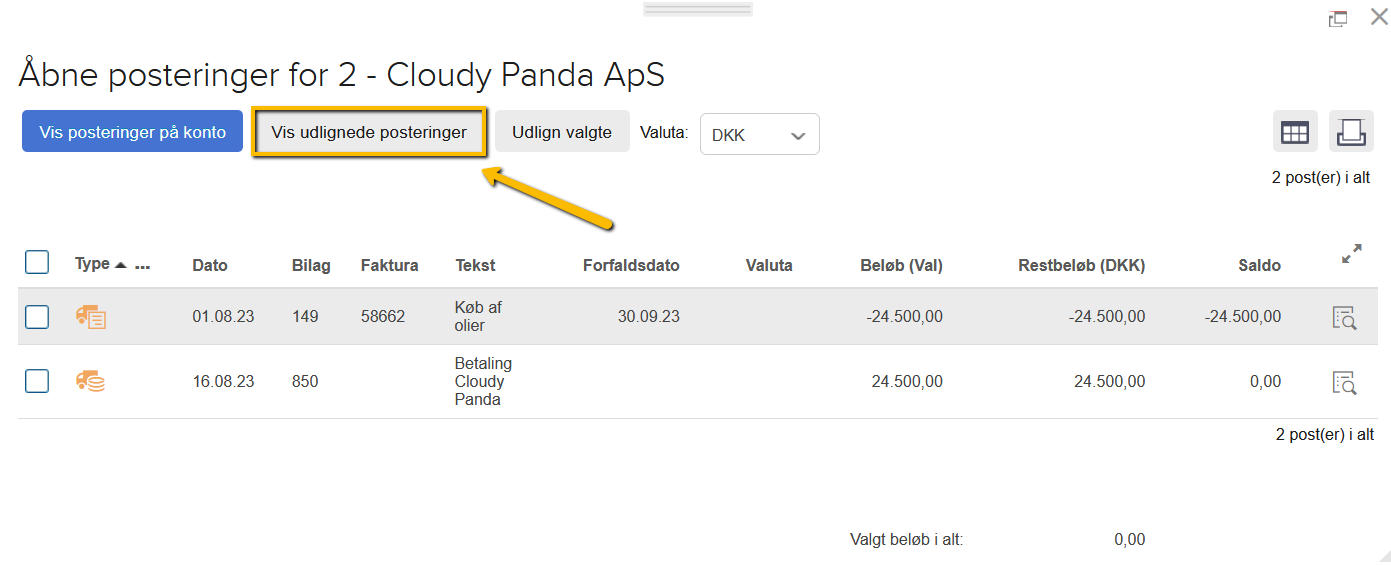
Task: Sort by the Type column header
Action: 92,264
